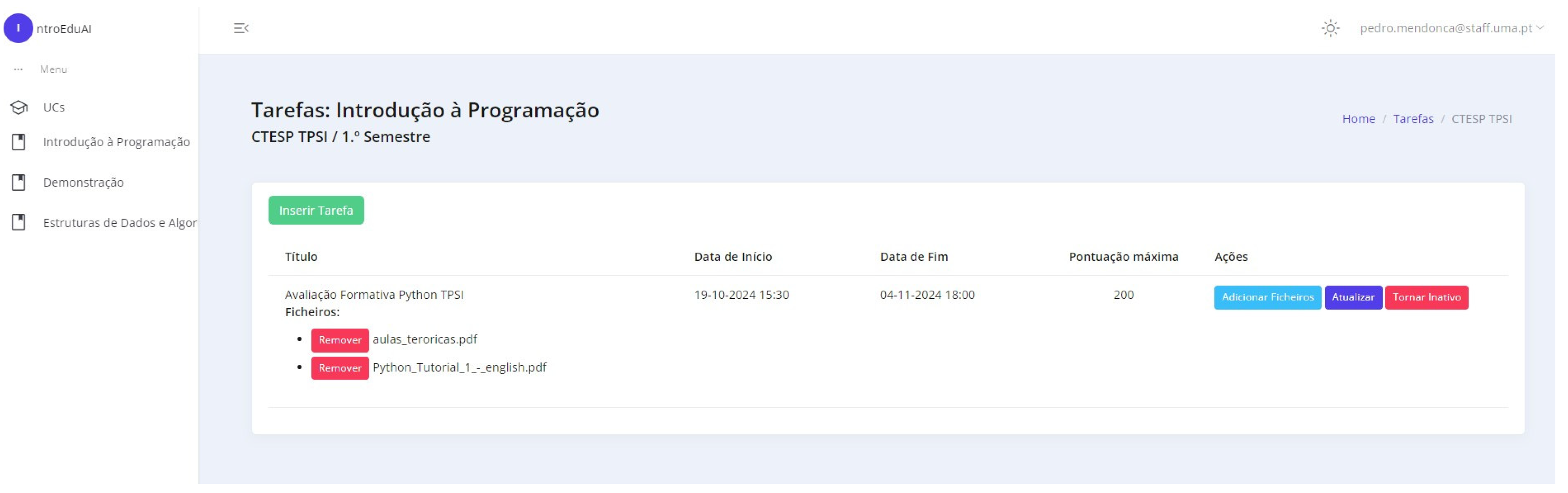Click the Adicionar Ficheiros button
Viewport: 1568px width, 493px height.
pyautogui.click(x=1267, y=297)
